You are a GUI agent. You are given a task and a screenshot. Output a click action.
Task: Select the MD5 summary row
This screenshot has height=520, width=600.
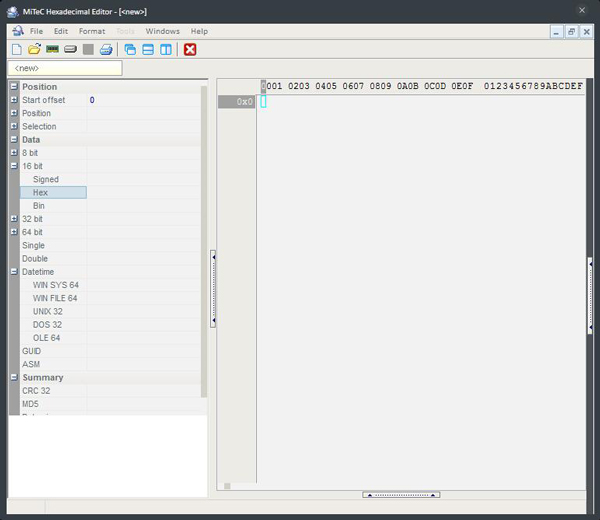pyautogui.click(x=110, y=404)
